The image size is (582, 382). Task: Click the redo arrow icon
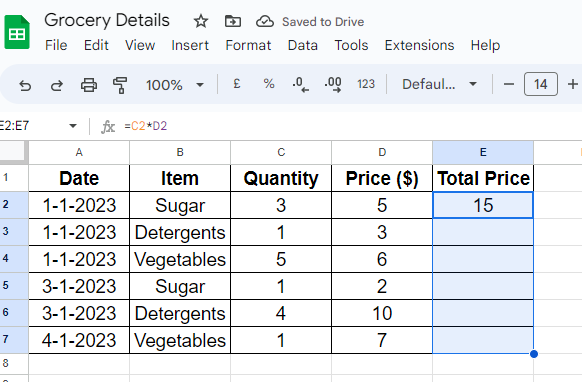[56, 85]
